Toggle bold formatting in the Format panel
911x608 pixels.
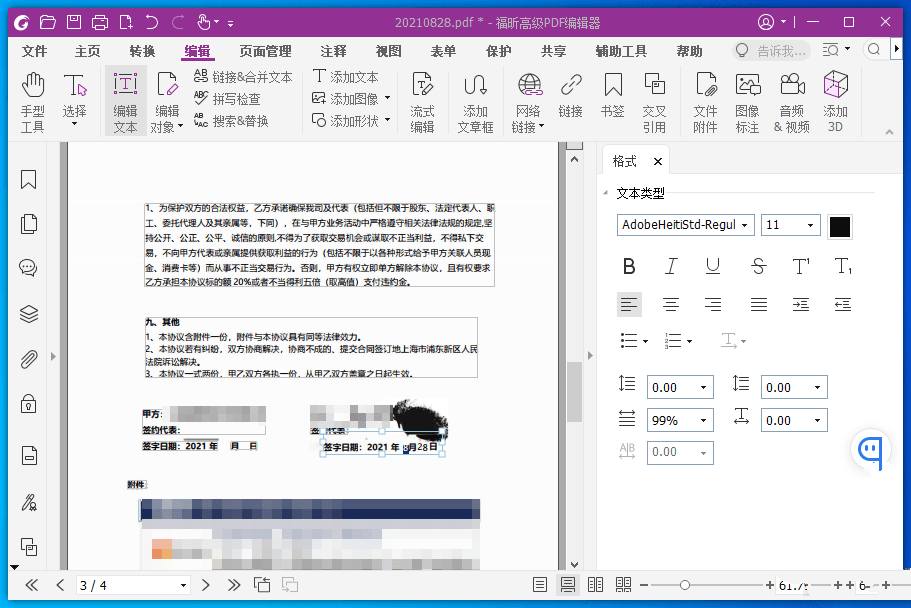628,266
